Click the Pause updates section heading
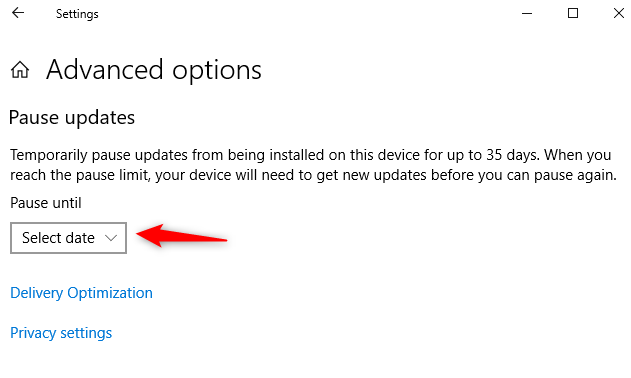The width and height of the screenshot is (631, 378). coord(72,118)
